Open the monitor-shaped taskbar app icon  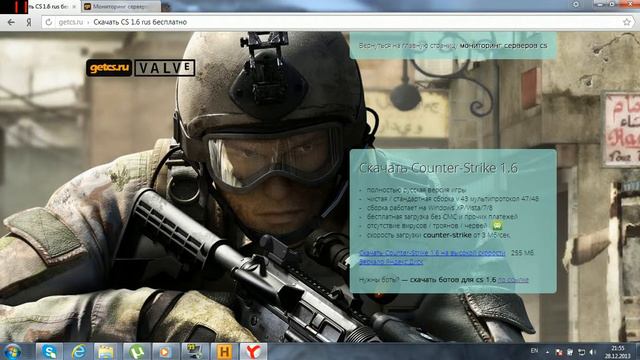coord(195,352)
